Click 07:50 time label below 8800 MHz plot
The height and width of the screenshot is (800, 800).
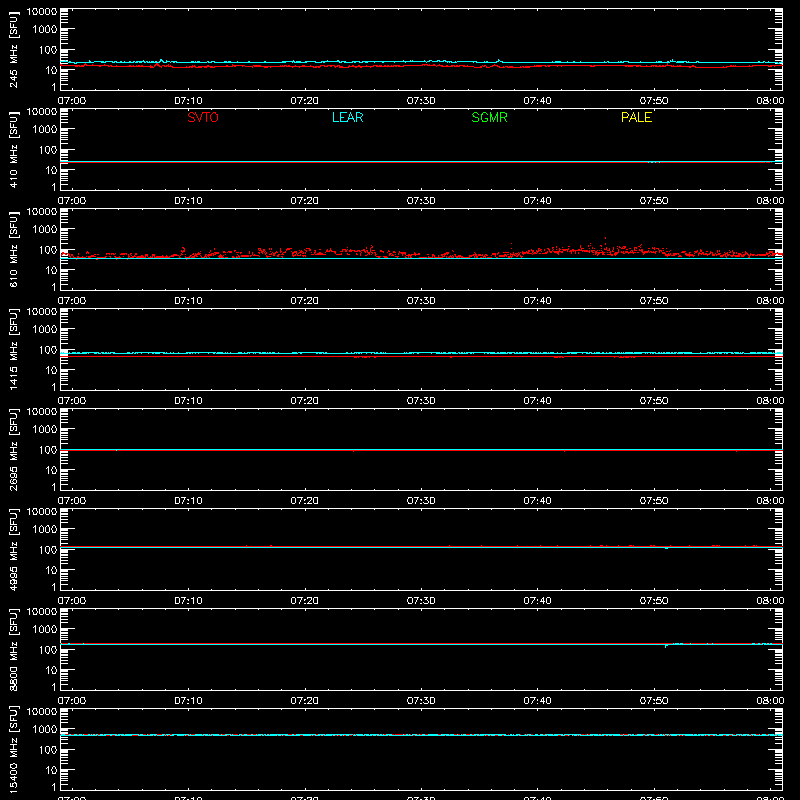pyautogui.click(x=654, y=701)
